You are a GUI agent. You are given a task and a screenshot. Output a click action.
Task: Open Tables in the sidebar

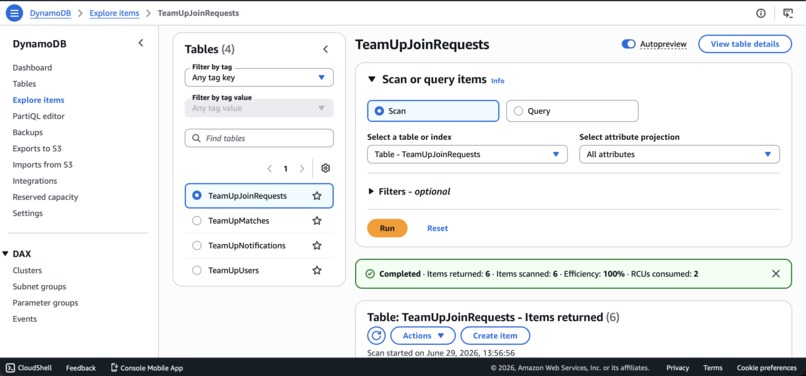tap(24, 84)
